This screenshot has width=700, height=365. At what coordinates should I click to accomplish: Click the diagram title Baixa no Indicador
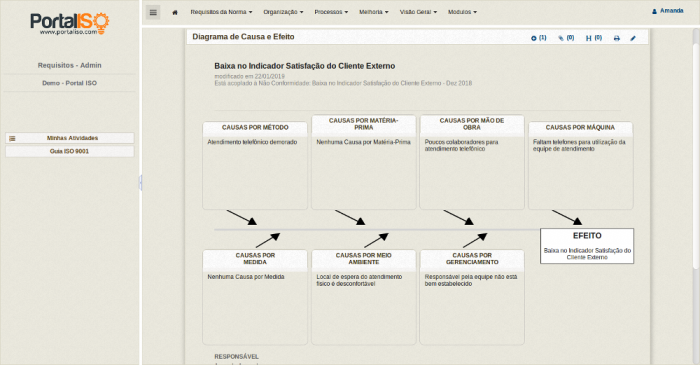(304, 66)
